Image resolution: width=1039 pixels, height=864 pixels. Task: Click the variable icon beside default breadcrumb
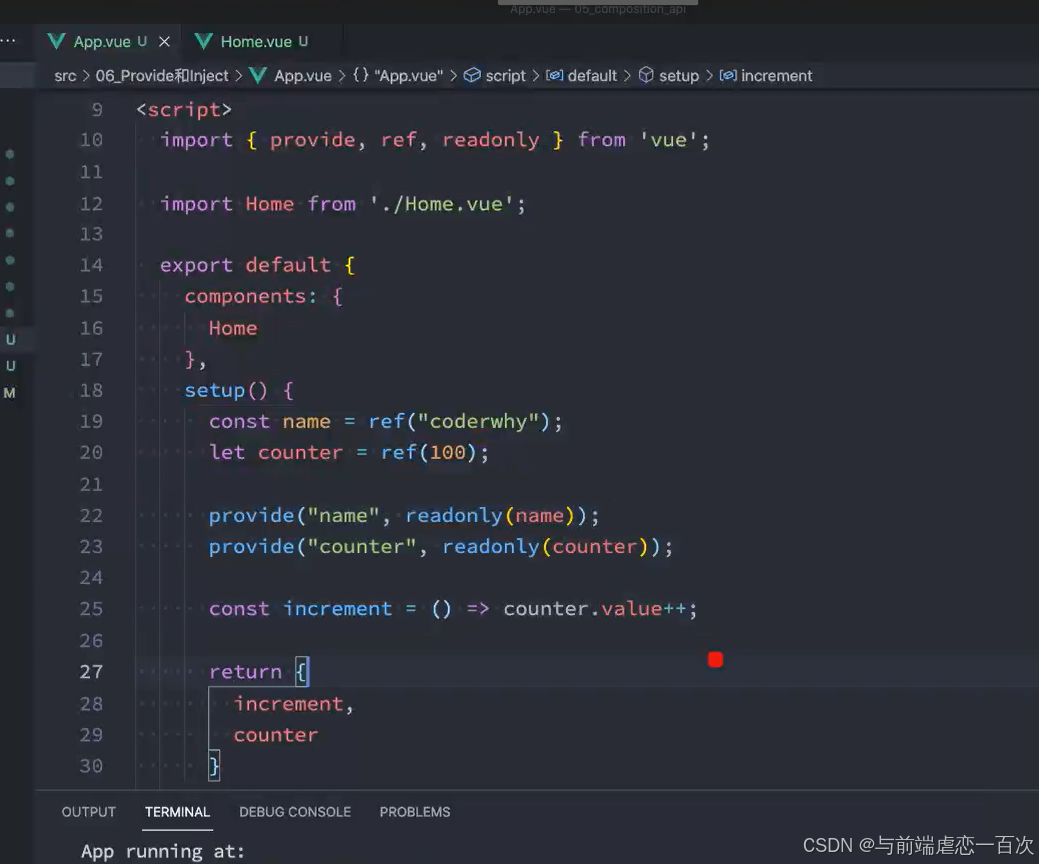click(x=555, y=76)
